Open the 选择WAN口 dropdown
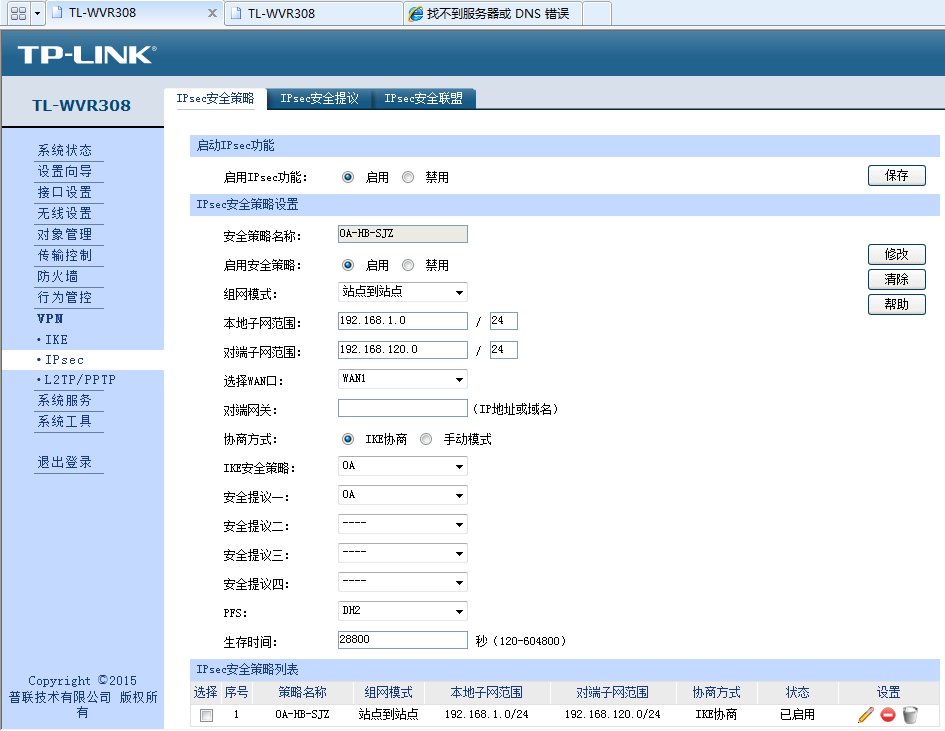 (403, 379)
